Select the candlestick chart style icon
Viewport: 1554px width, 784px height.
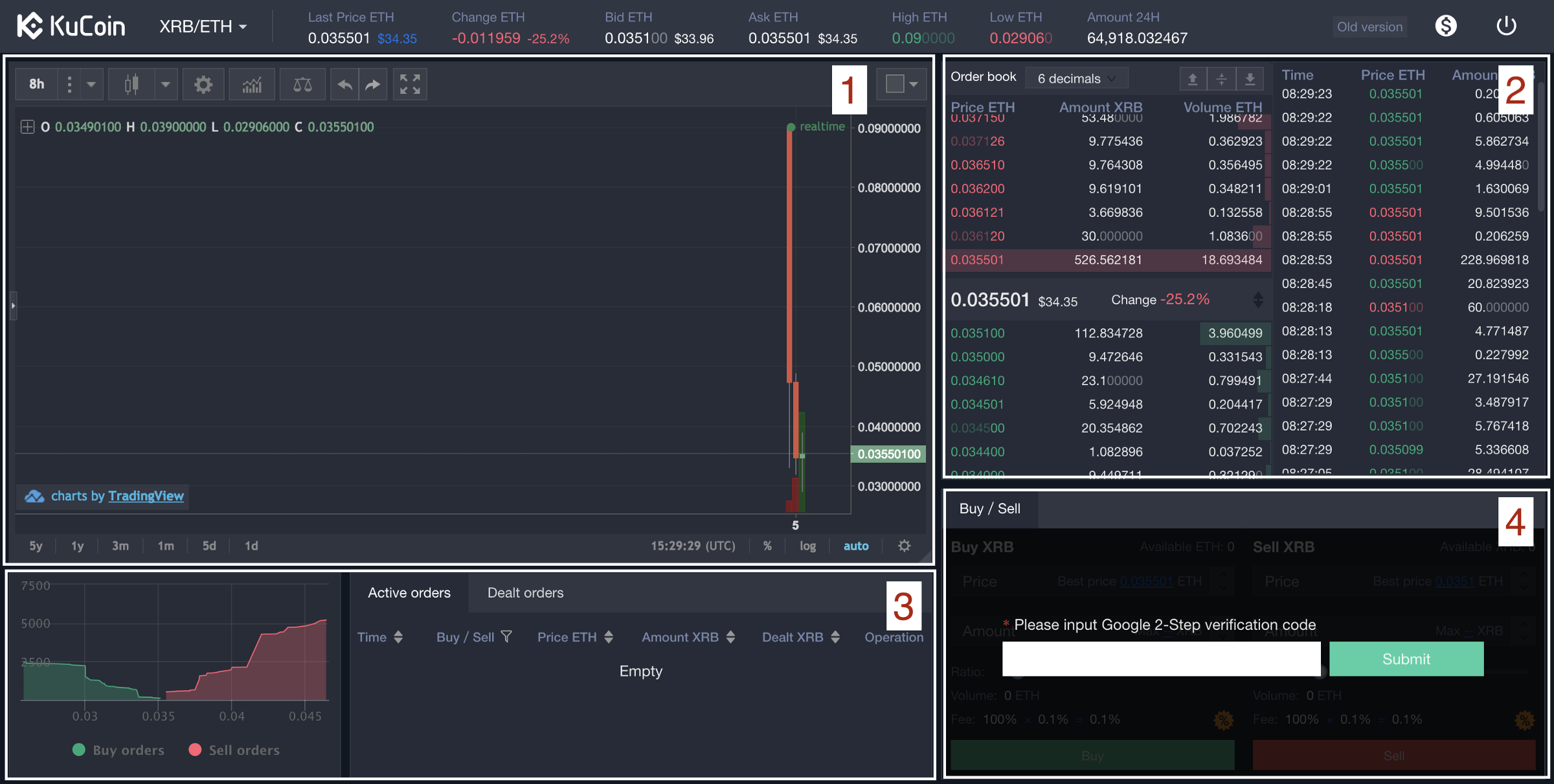tap(131, 85)
